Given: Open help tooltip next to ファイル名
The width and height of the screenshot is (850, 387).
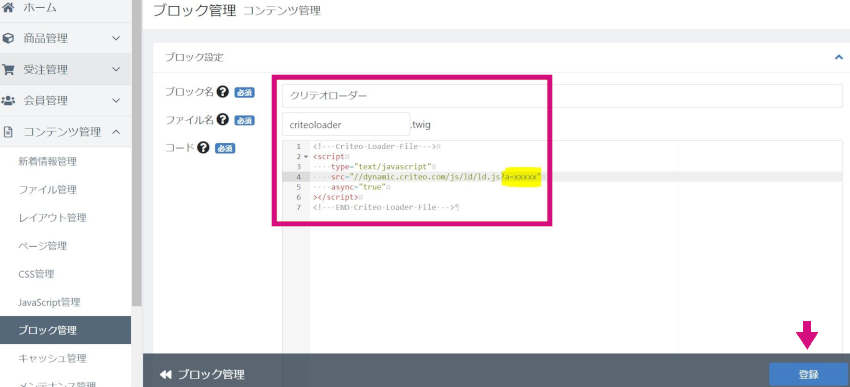Looking at the screenshot, I should click(222, 119).
